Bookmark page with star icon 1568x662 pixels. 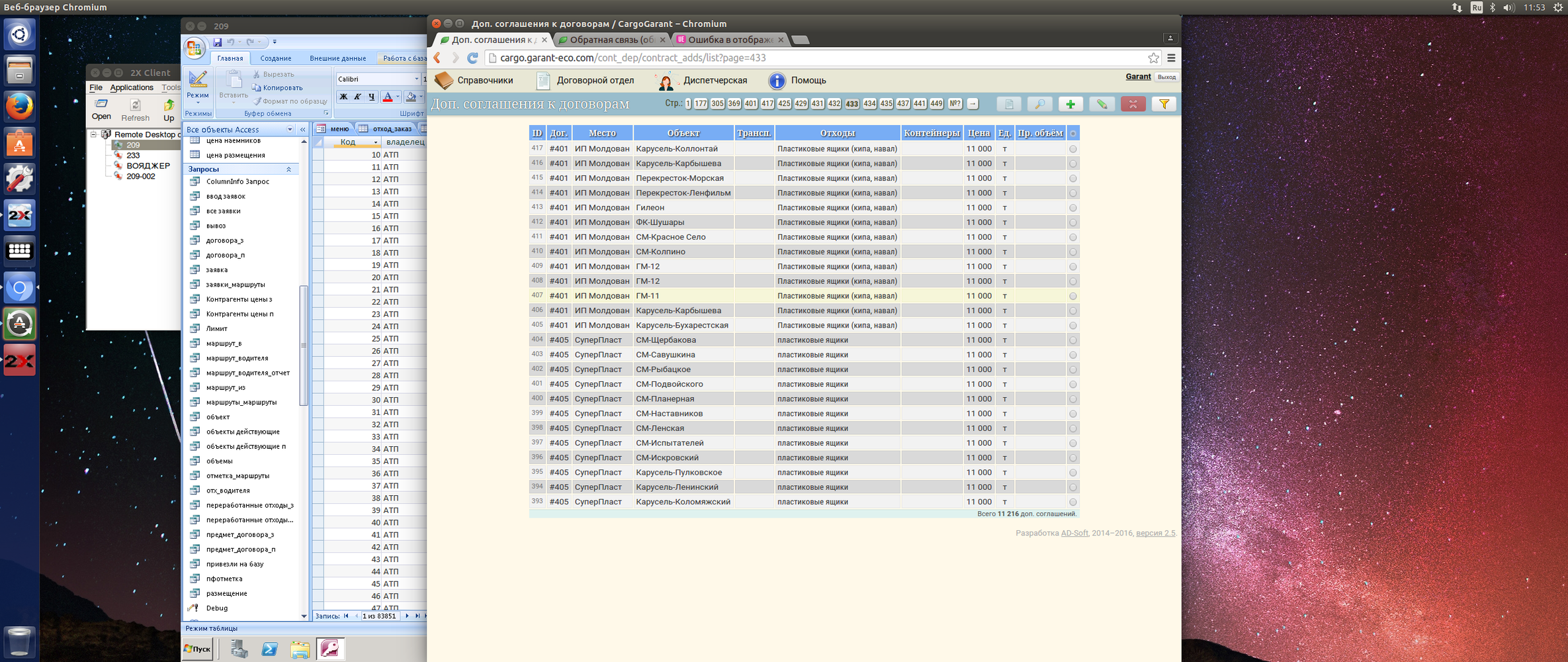click(1153, 58)
